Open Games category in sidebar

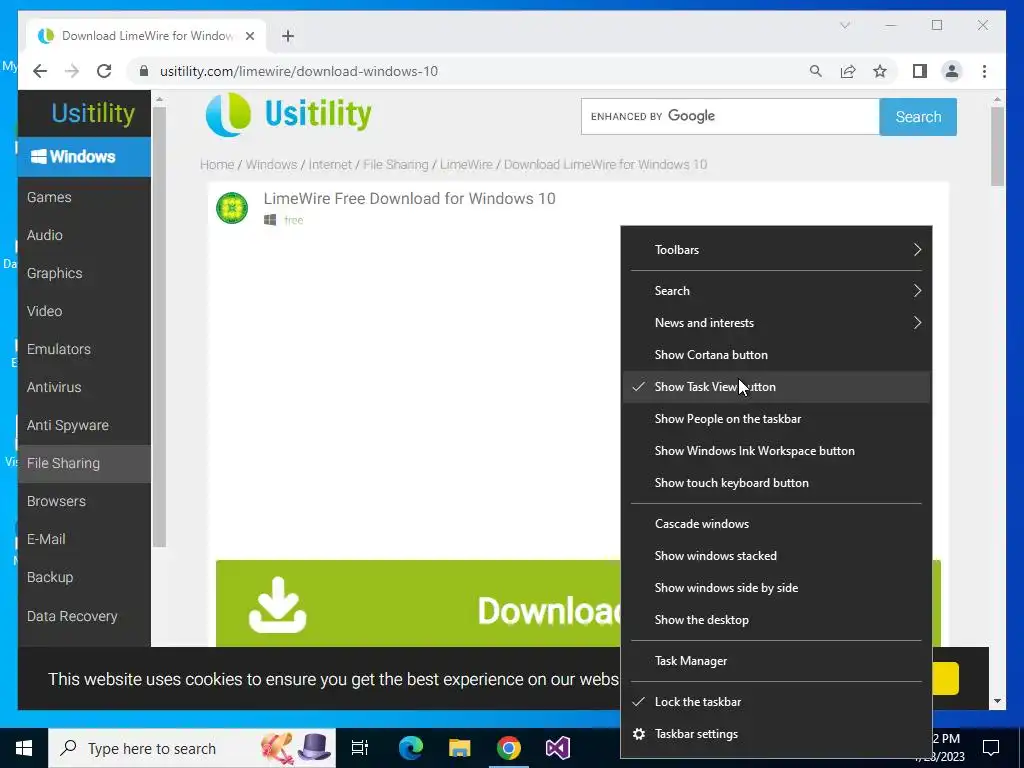[84, 197]
